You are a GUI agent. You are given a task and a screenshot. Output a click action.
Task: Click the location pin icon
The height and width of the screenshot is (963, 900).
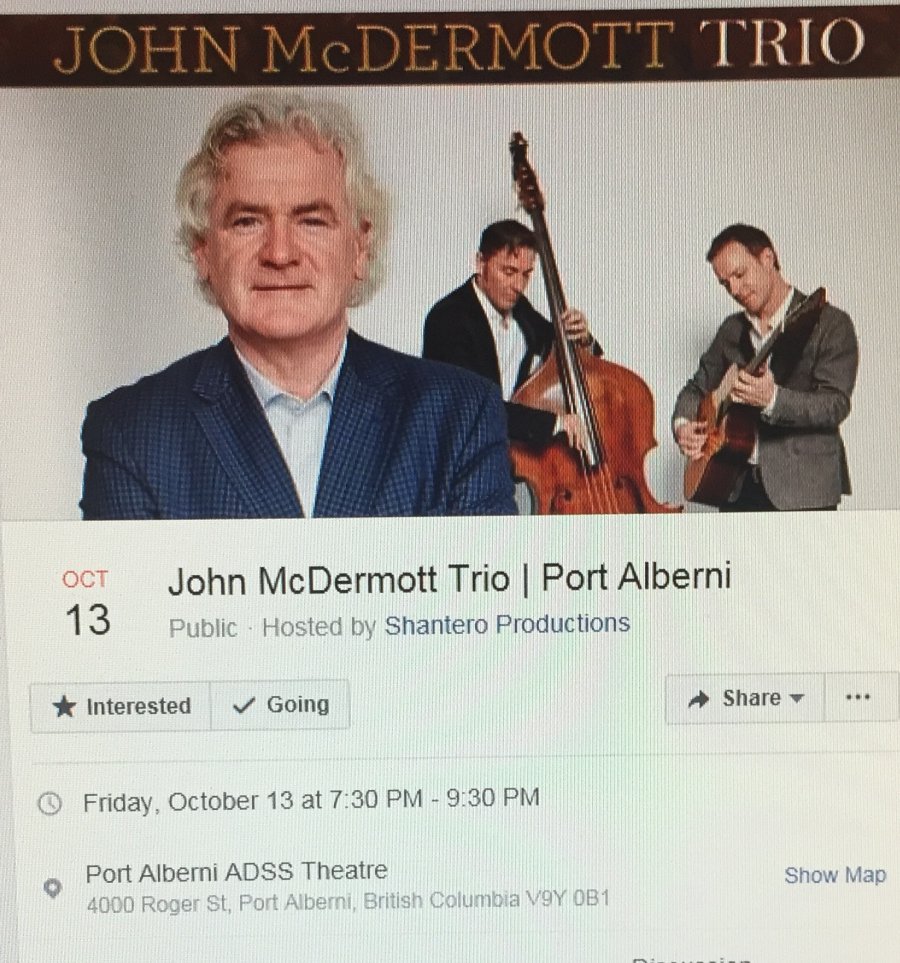coord(53,887)
